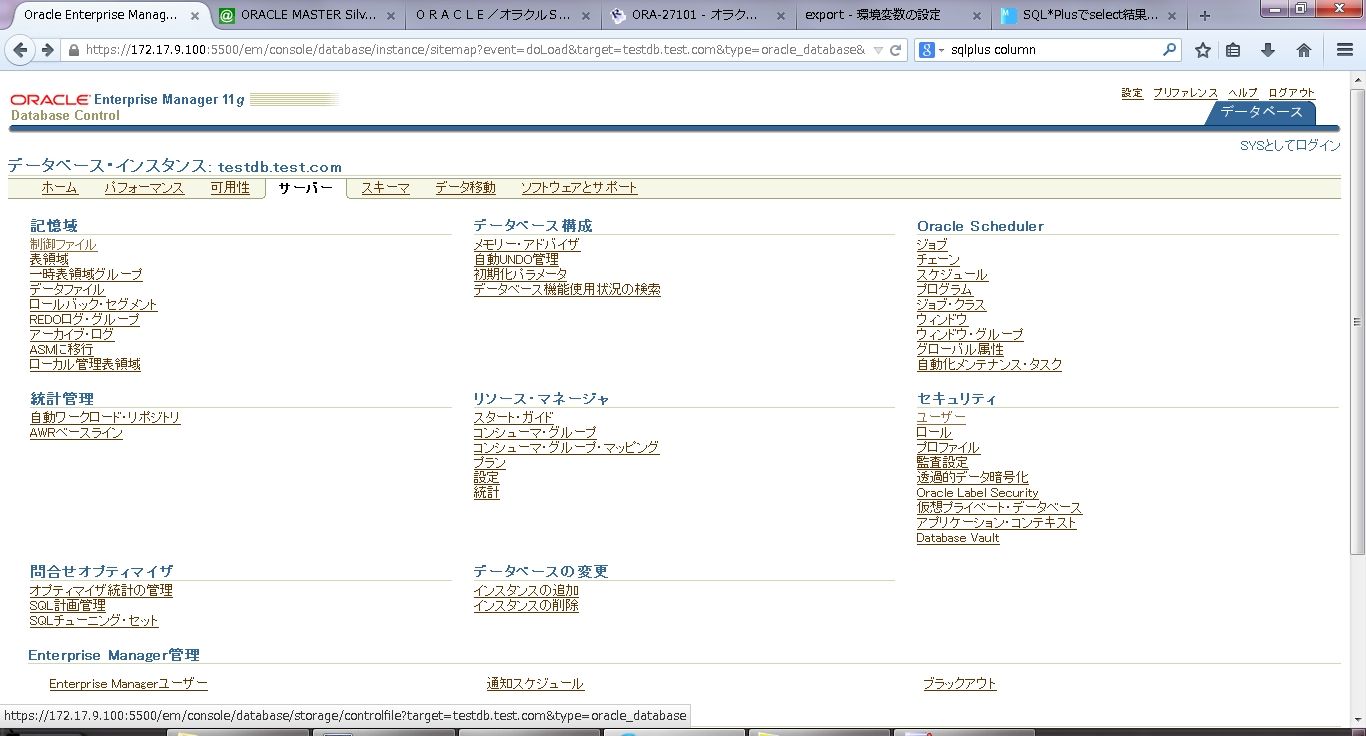1366x736 pixels.
Task: Go back with the browser back arrow
Action: point(20,50)
